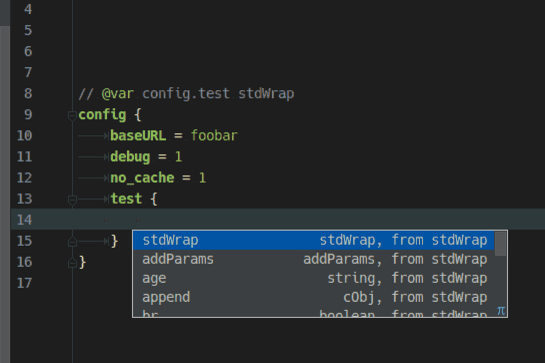Place the cursor on the baseURL key
This screenshot has width=545, height=363.
138,136
